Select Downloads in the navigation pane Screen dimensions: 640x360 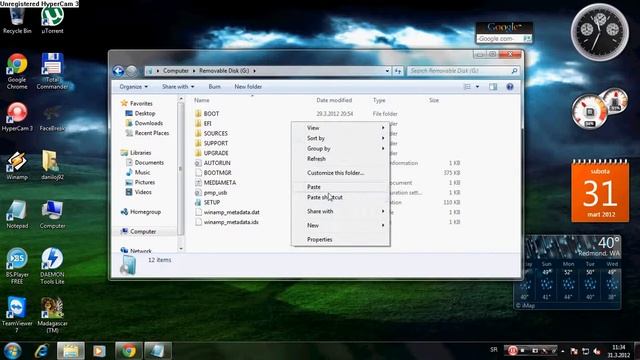pyautogui.click(x=144, y=123)
